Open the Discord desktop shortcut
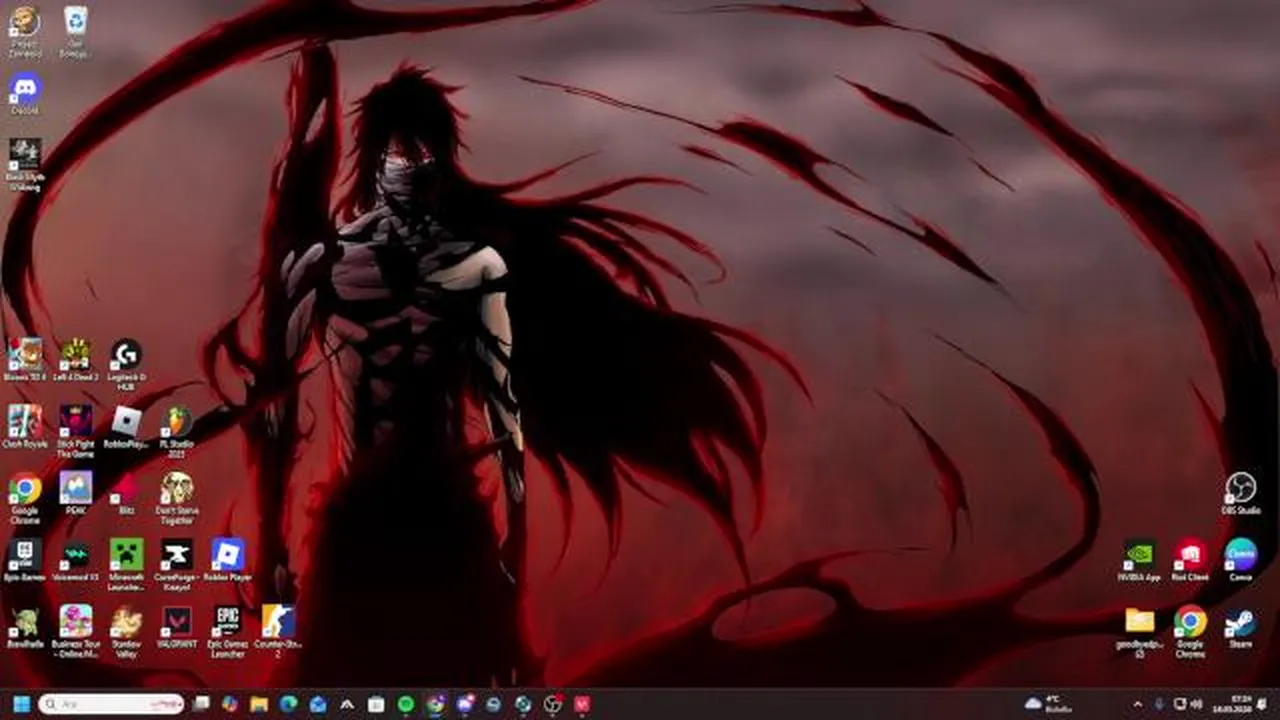 tap(25, 91)
